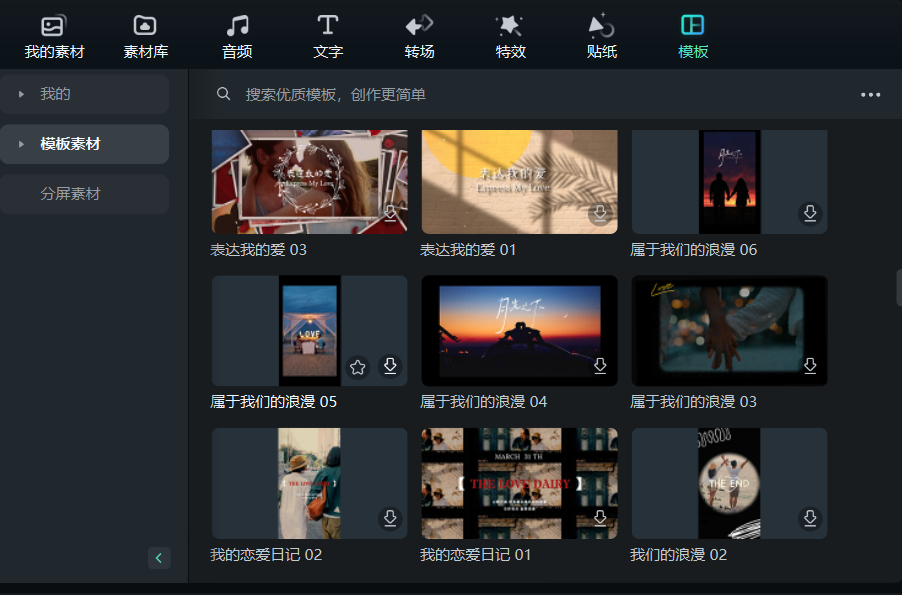Open the 素材库 stock library
Screen dimensions: 902x595
(x=145, y=36)
